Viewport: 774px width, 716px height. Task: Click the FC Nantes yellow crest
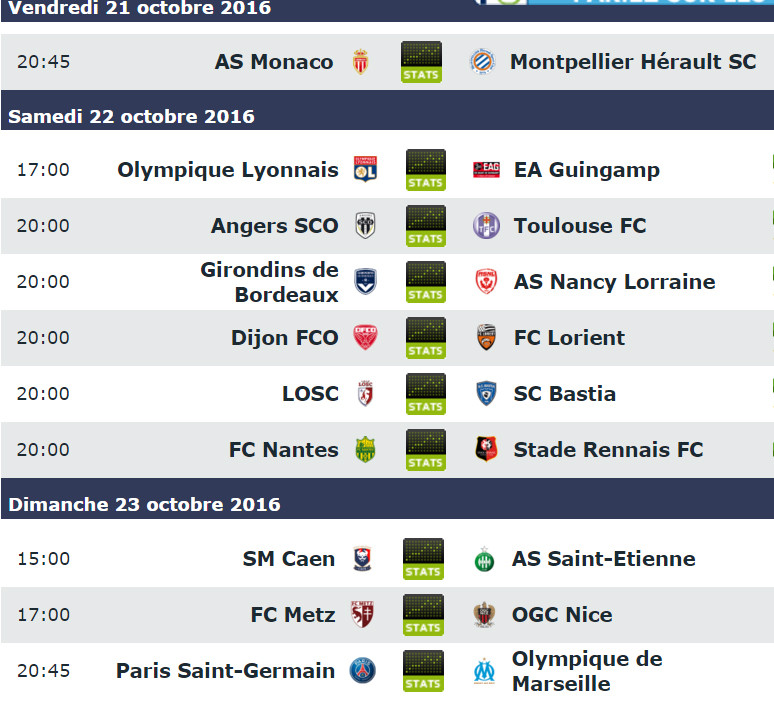pyautogui.click(x=365, y=450)
